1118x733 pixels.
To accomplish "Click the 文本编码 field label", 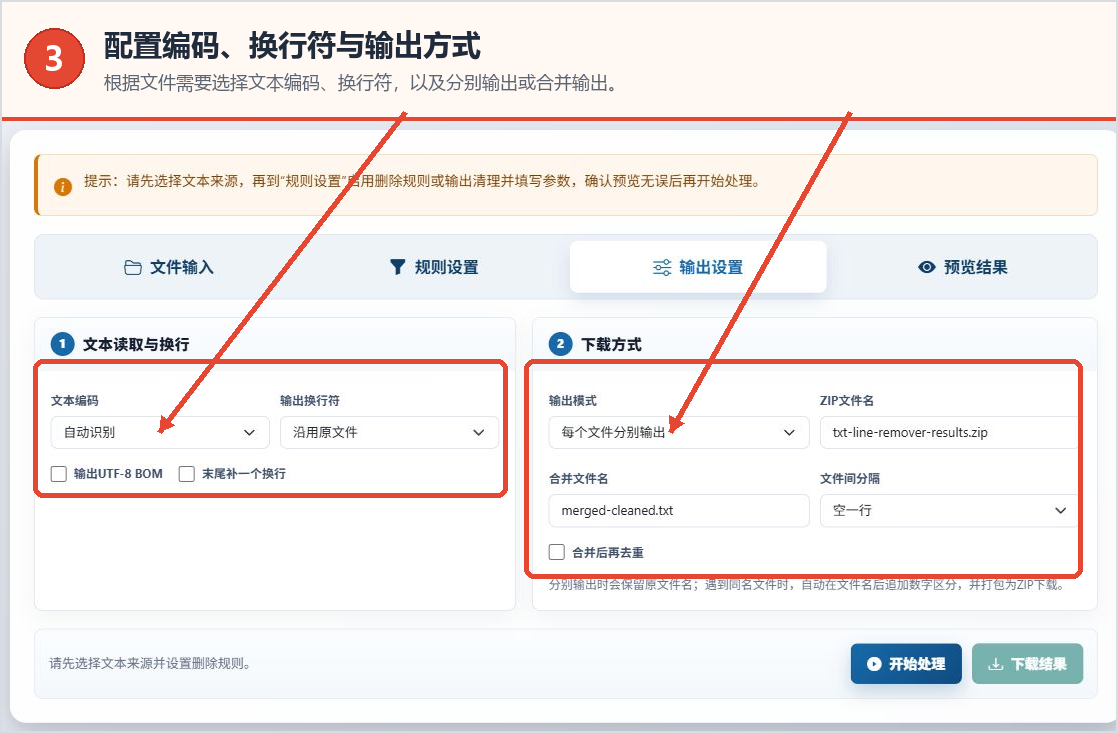I will pyautogui.click(x=75, y=401).
